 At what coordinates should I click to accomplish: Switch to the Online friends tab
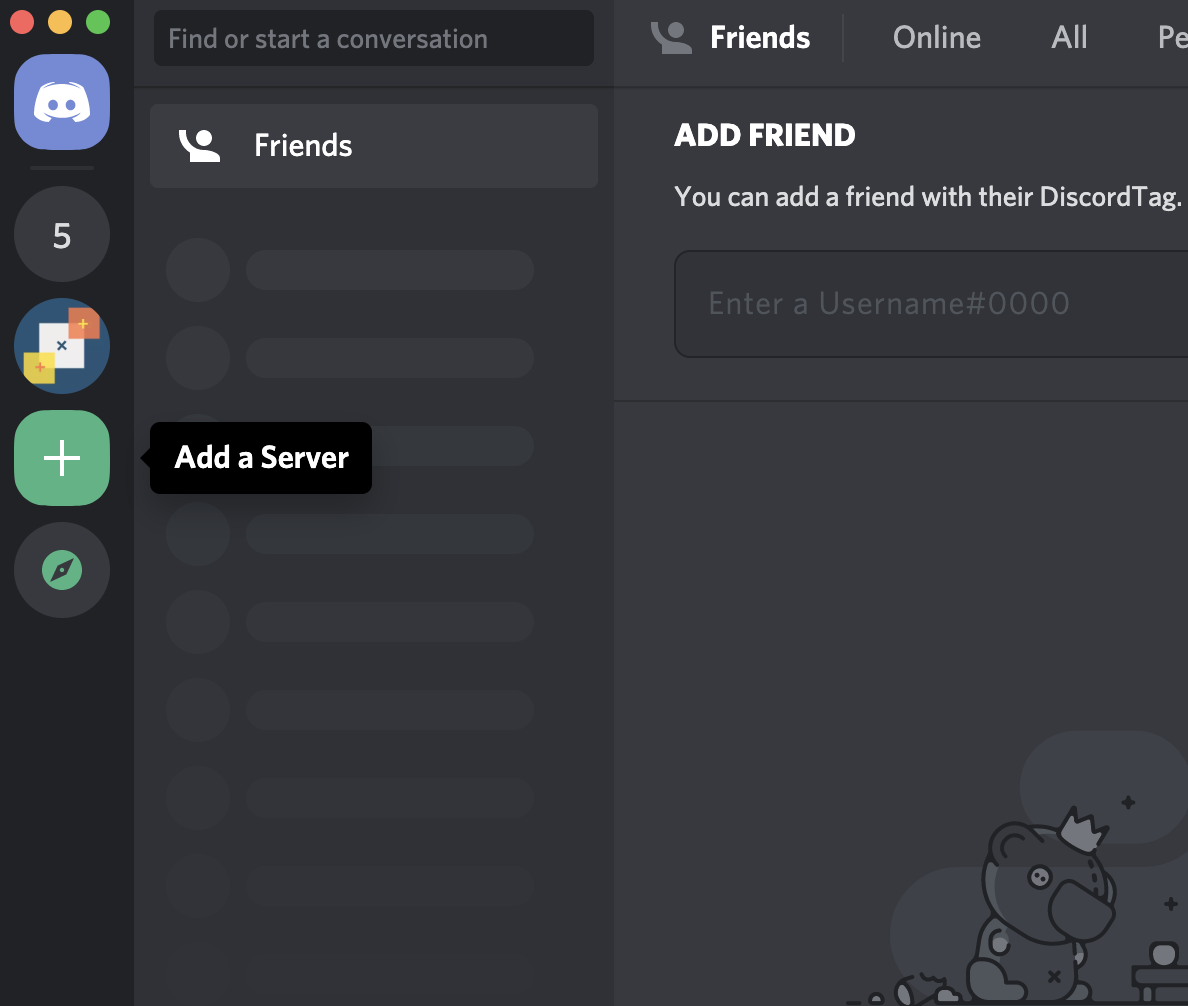[x=936, y=37]
